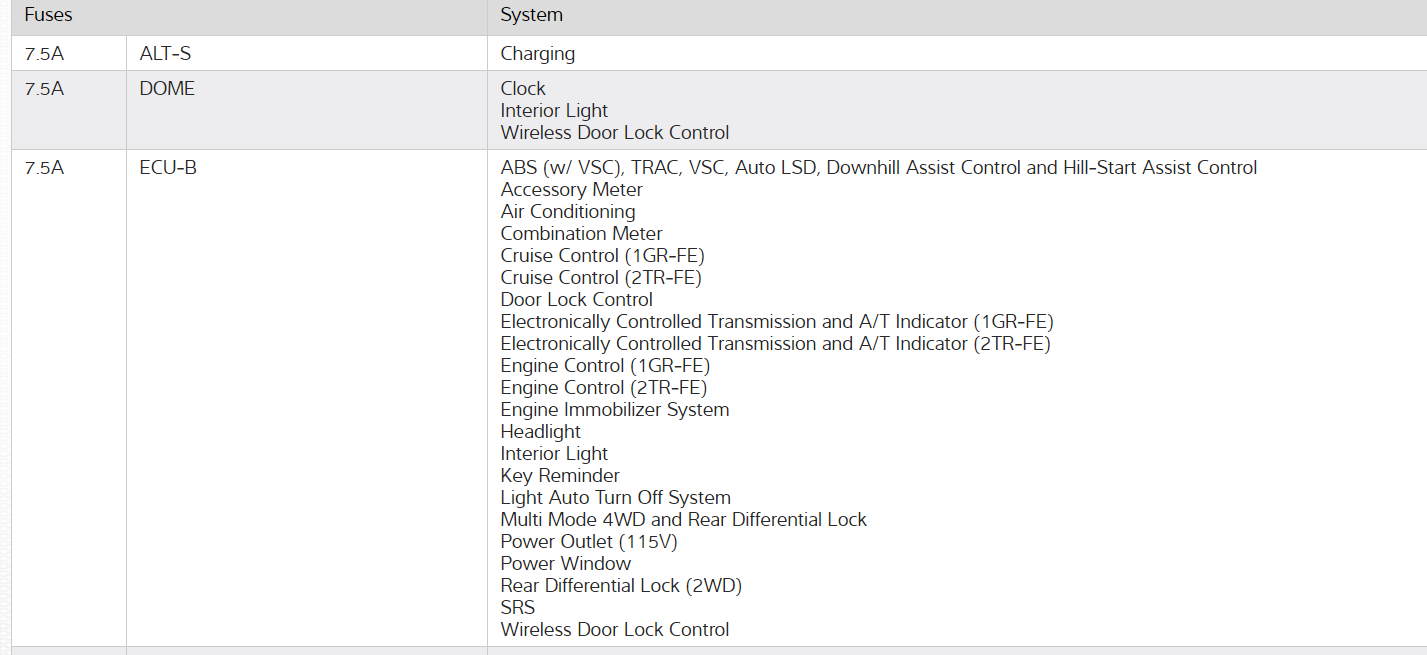Click Light Auto Turn Off System text

[615, 498]
